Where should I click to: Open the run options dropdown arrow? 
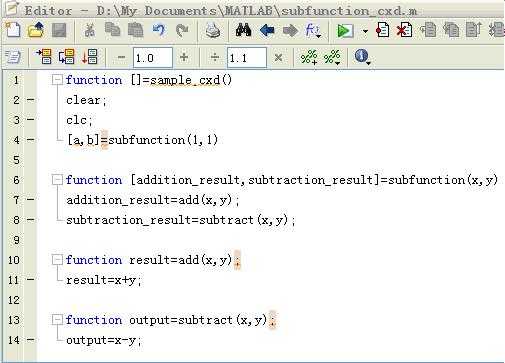click(x=365, y=32)
